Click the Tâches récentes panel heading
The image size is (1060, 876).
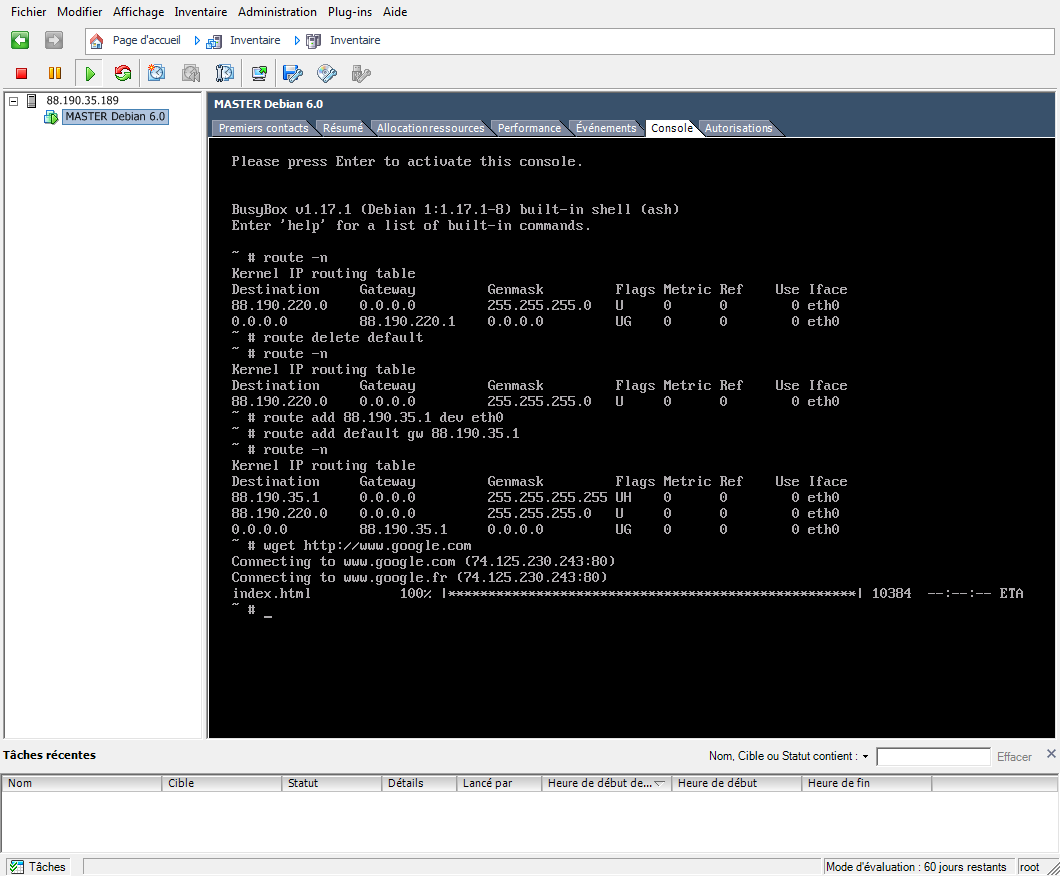pos(49,755)
